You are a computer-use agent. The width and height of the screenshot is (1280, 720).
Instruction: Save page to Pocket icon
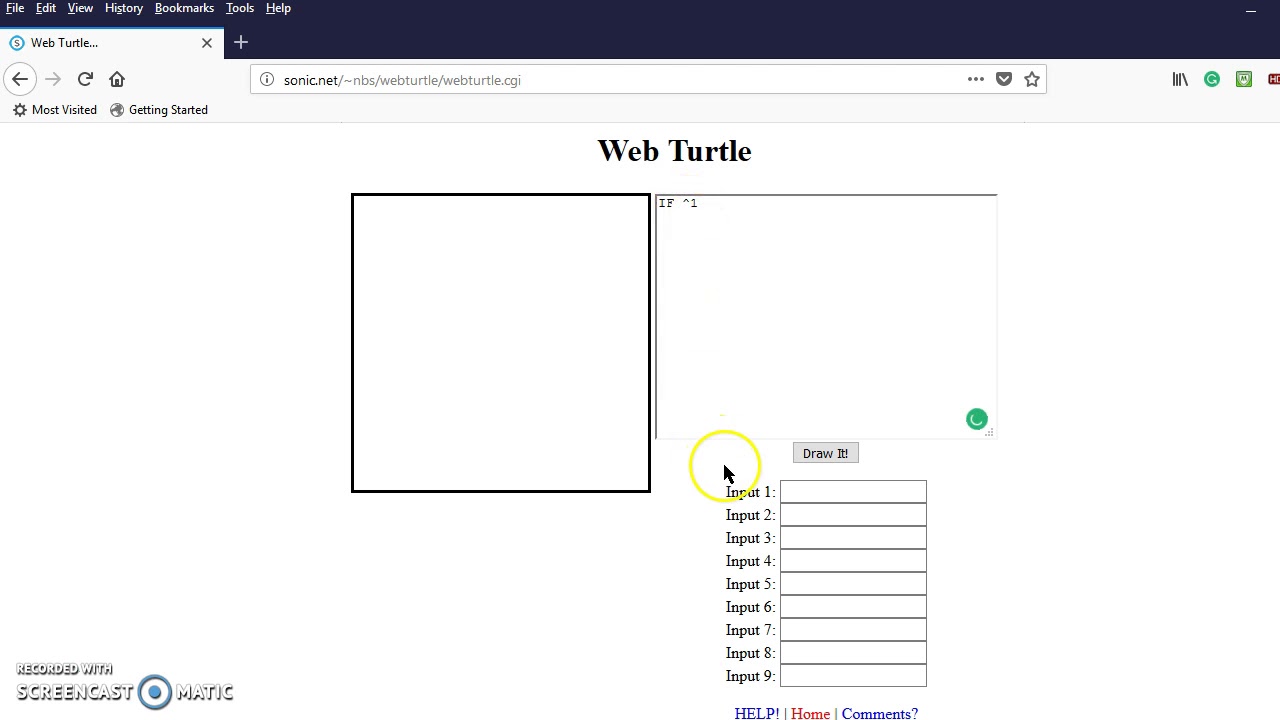click(1004, 79)
